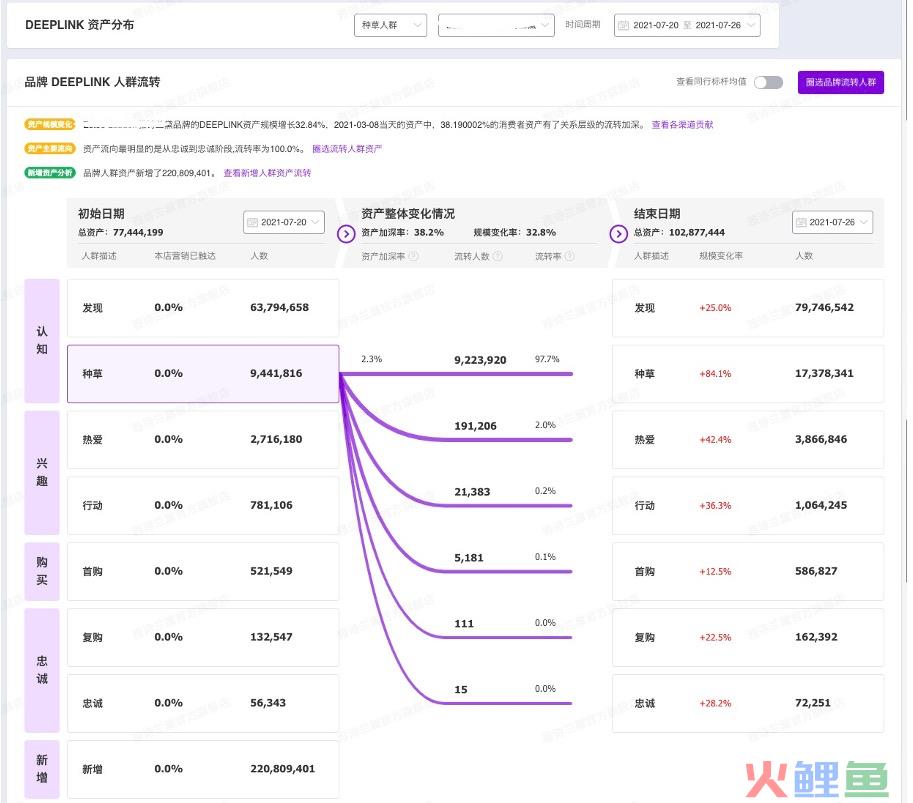Click the 资产加深率 38.2% summary text
Image resolution: width=913 pixels, height=803 pixels.
402,232
